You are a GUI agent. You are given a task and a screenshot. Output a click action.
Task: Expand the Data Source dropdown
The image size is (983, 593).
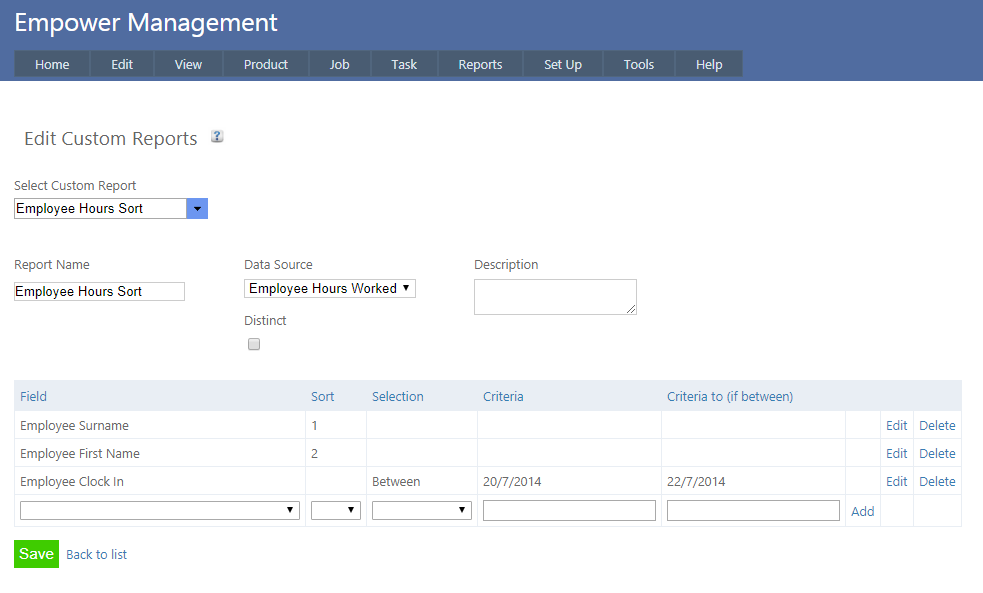click(x=329, y=289)
